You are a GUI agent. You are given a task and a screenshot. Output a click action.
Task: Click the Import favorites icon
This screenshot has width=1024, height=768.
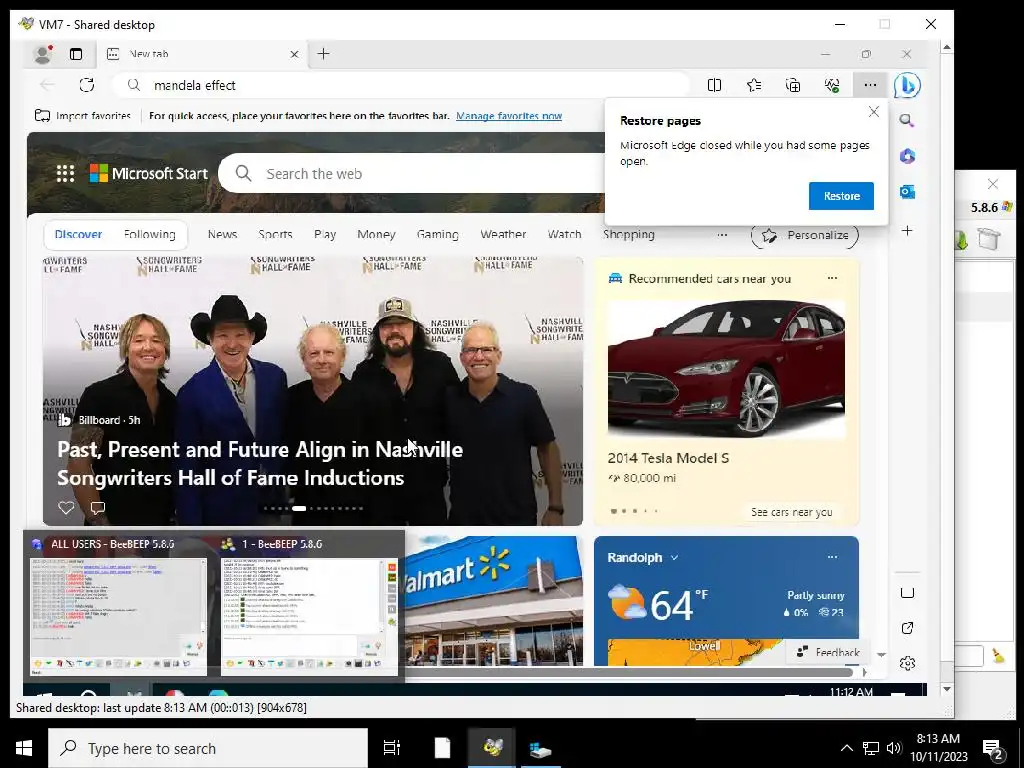tap(42, 116)
